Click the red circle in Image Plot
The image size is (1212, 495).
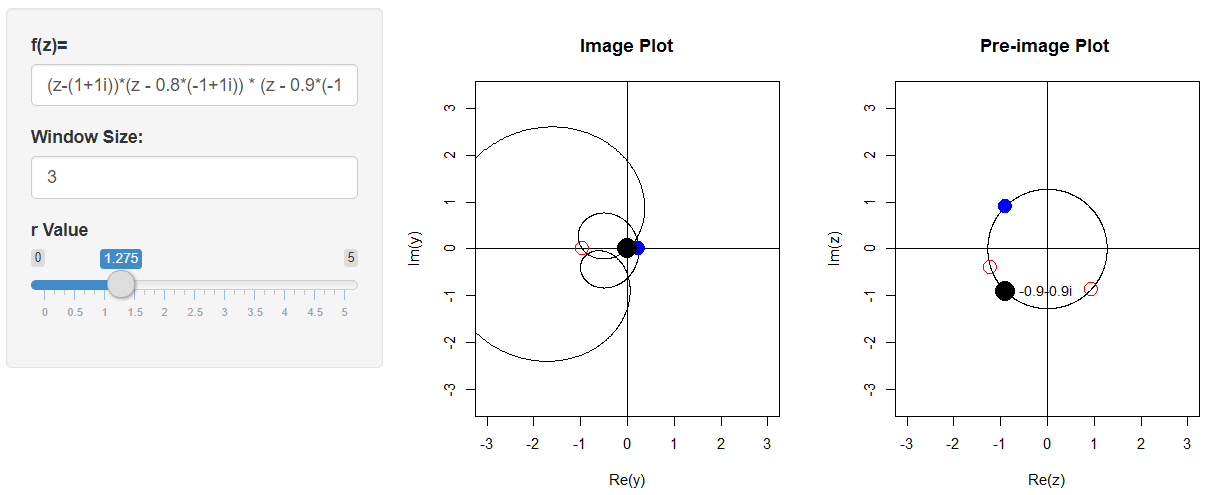(582, 248)
